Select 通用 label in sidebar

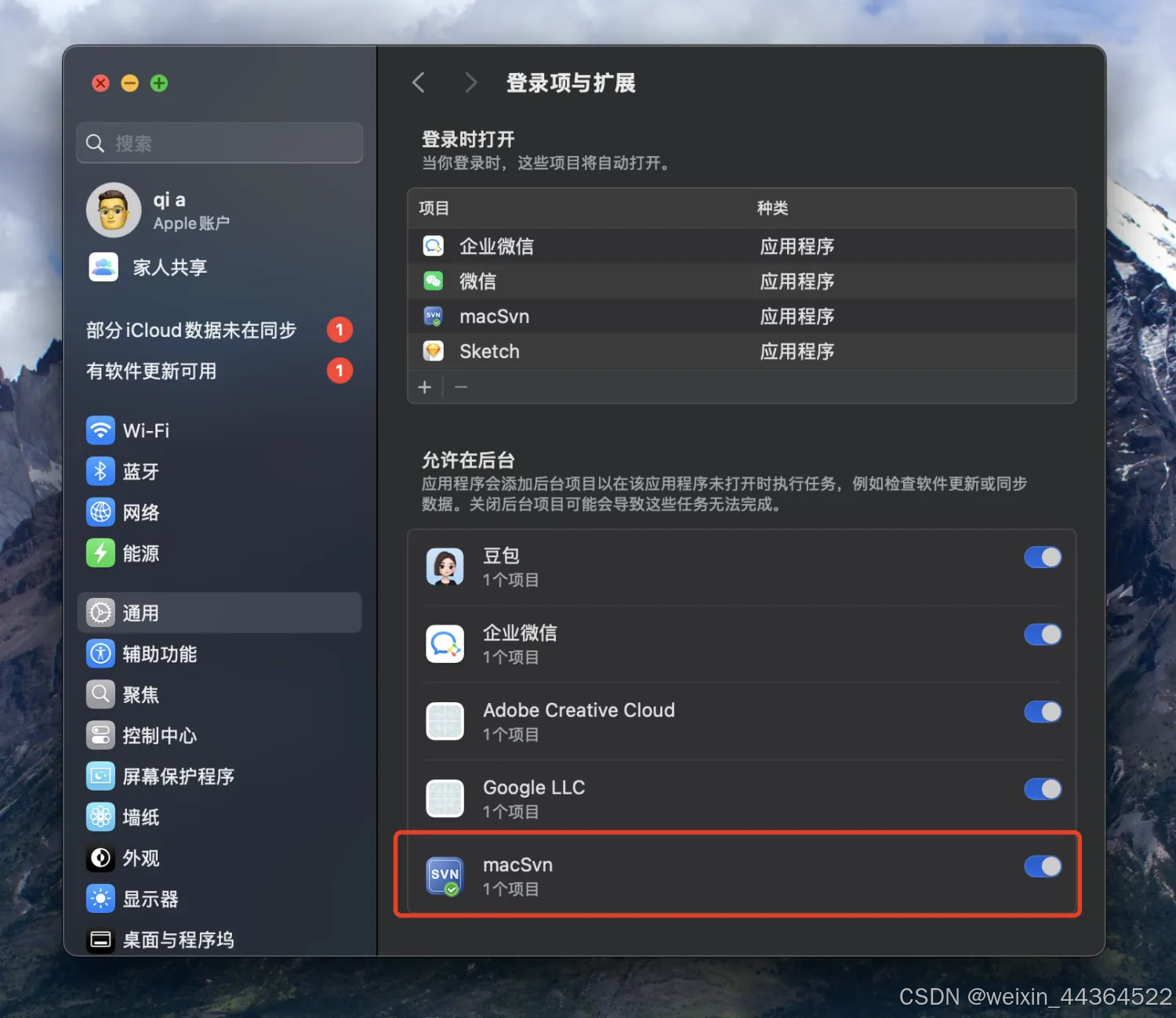coord(141,613)
